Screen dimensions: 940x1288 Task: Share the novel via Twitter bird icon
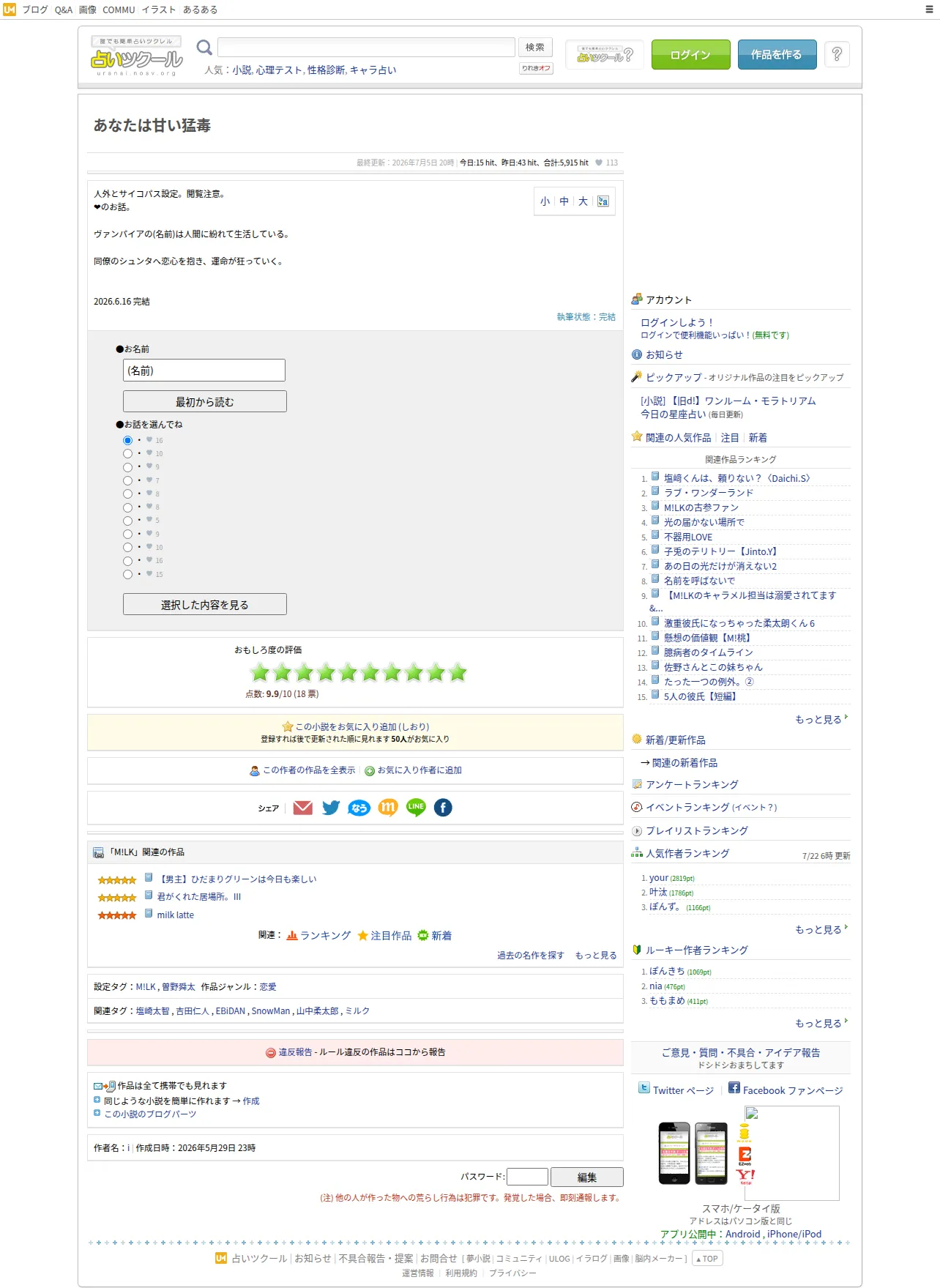tap(331, 808)
